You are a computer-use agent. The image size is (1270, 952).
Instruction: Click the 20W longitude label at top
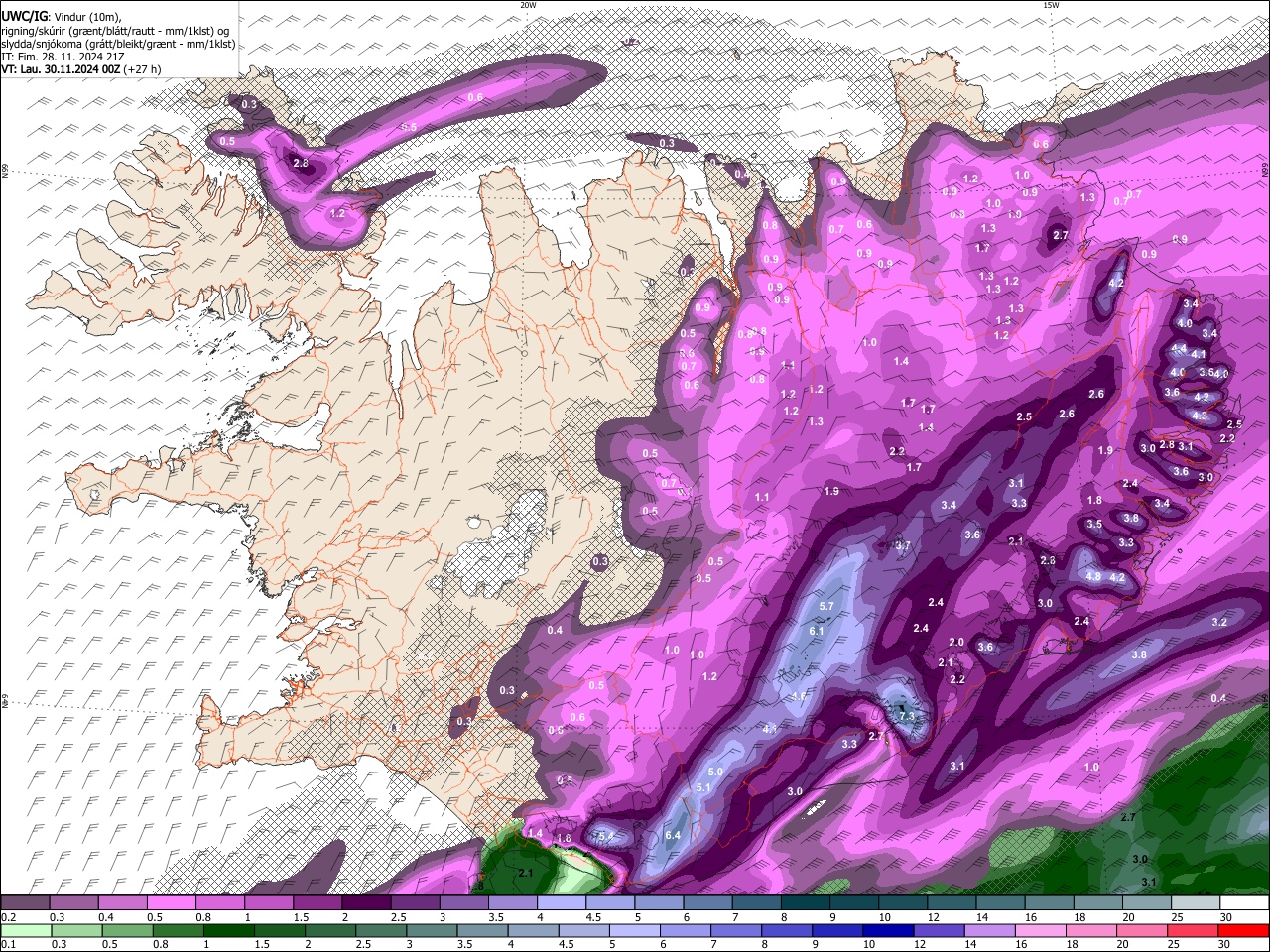[x=528, y=5]
